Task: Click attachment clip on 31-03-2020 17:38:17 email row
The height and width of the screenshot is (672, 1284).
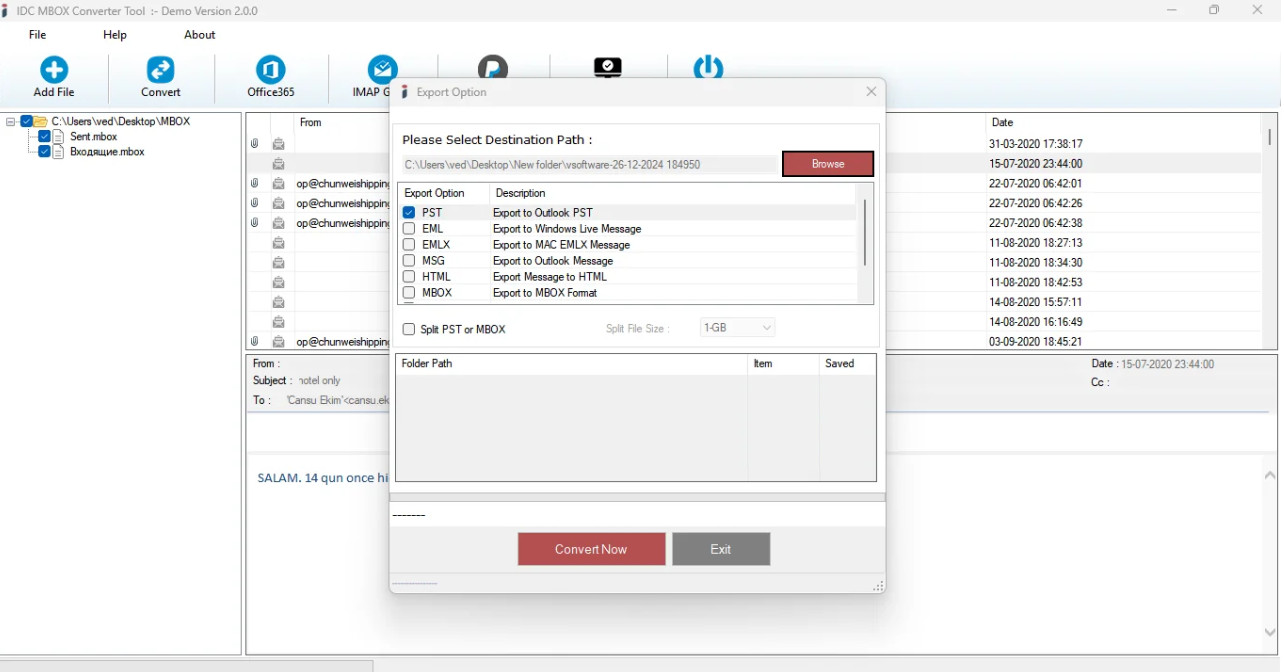Action: point(255,144)
